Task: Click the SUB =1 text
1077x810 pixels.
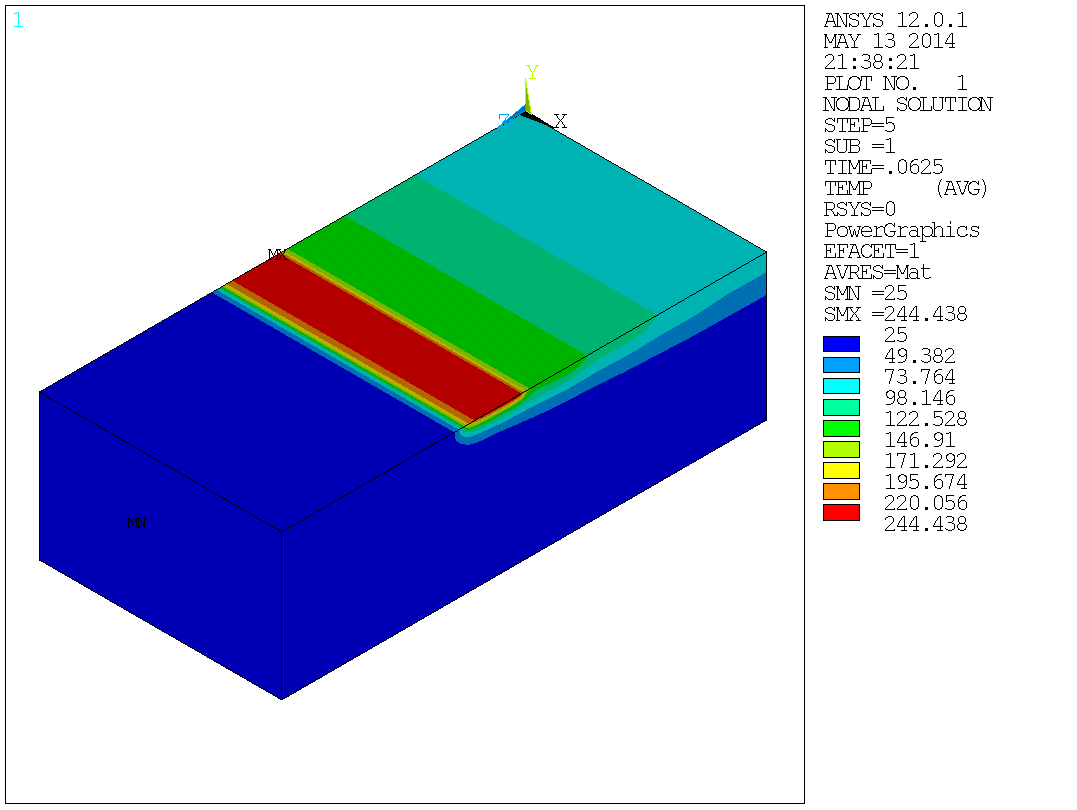Action: pyautogui.click(x=859, y=146)
